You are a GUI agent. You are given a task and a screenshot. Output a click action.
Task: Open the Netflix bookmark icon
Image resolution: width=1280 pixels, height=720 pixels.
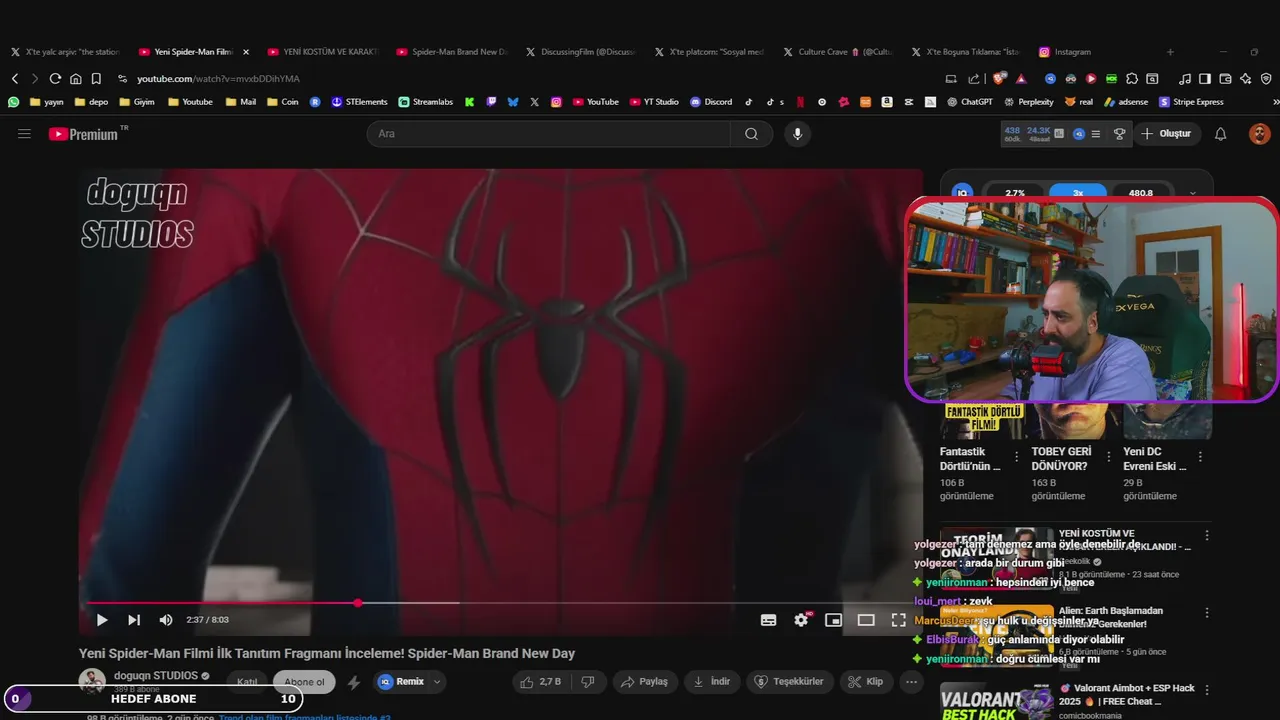click(x=799, y=101)
